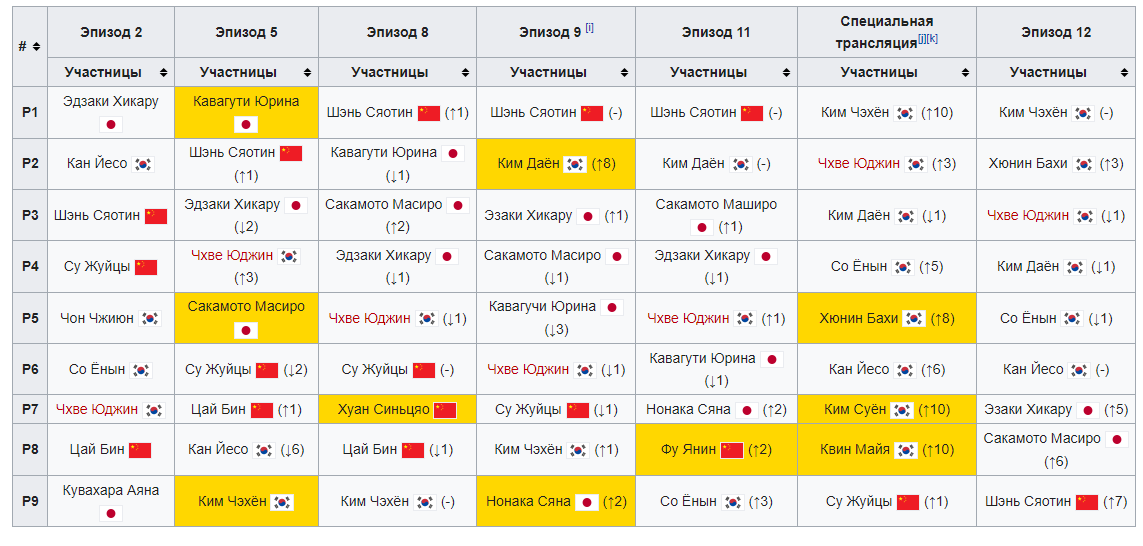Click Japan flag under highlighted Сакамото Масиро
This screenshot has height=546, width=1143.
246,330
